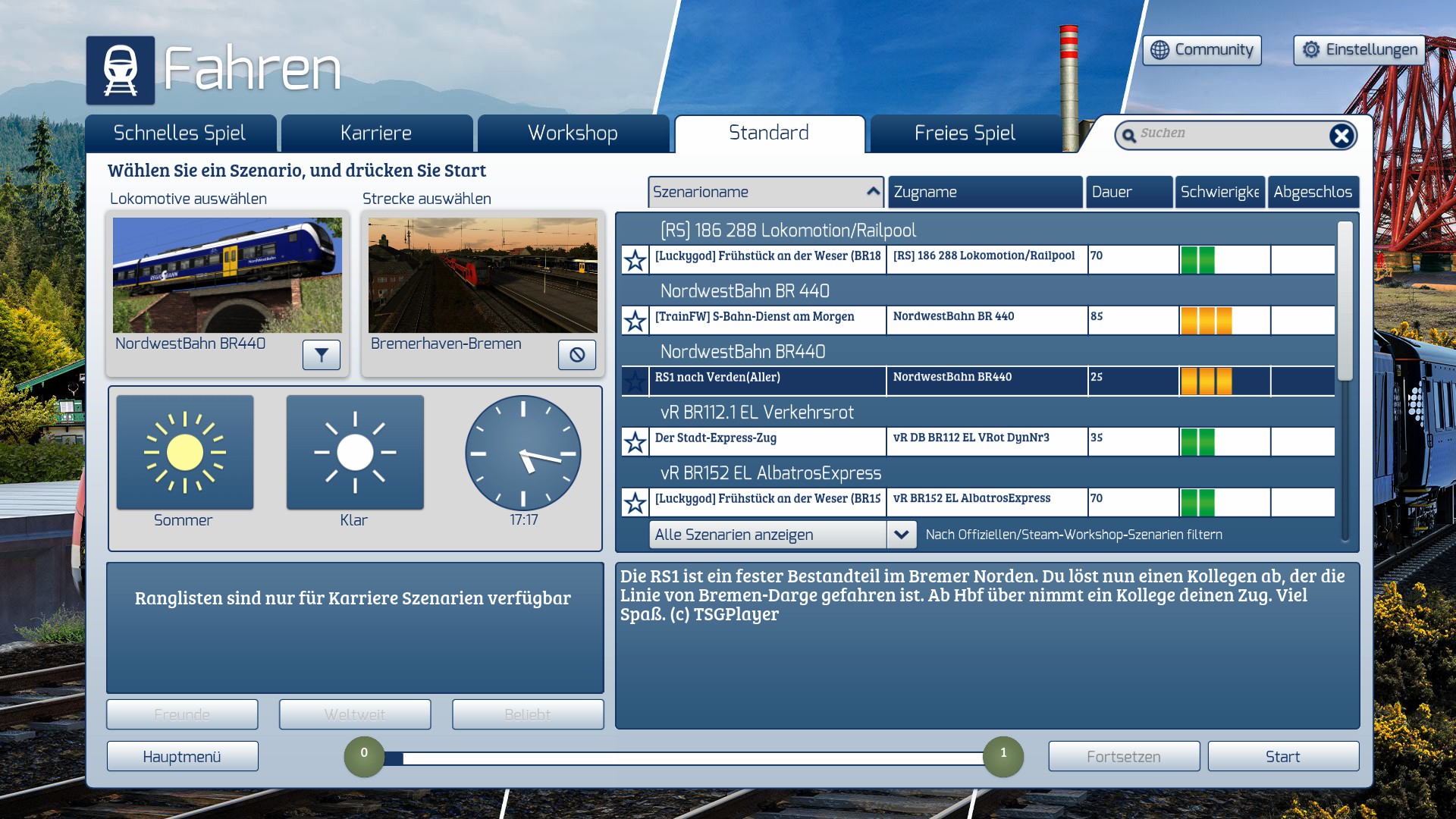This screenshot has height=819, width=1456.
Task: Click the locomotive filter funnel icon
Action: point(322,354)
